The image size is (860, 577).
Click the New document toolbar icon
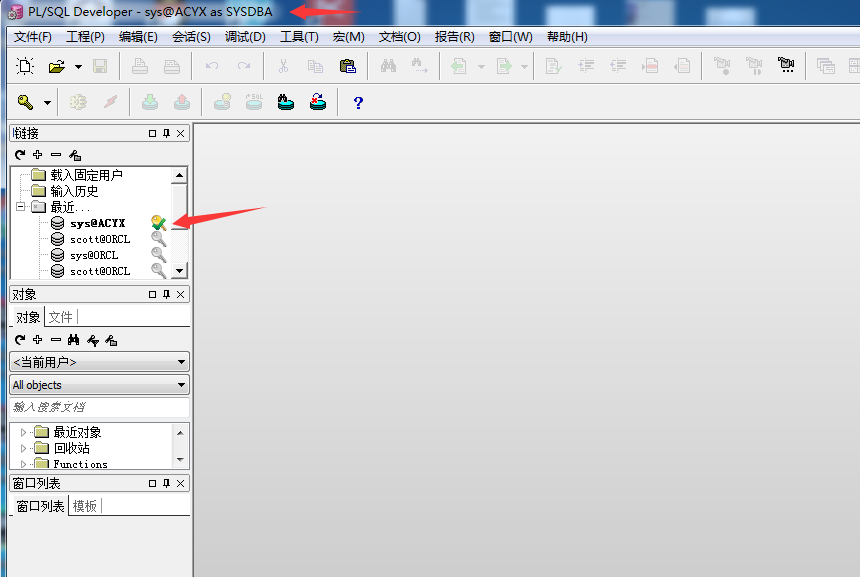[25, 66]
